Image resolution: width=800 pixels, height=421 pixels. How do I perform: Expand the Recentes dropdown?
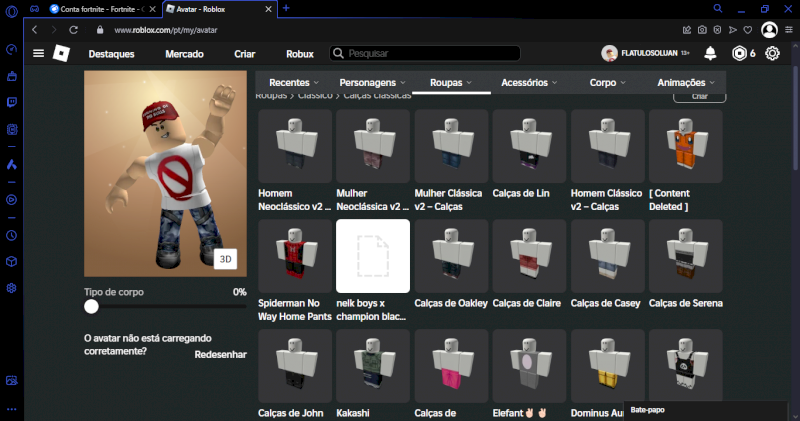tap(294, 82)
